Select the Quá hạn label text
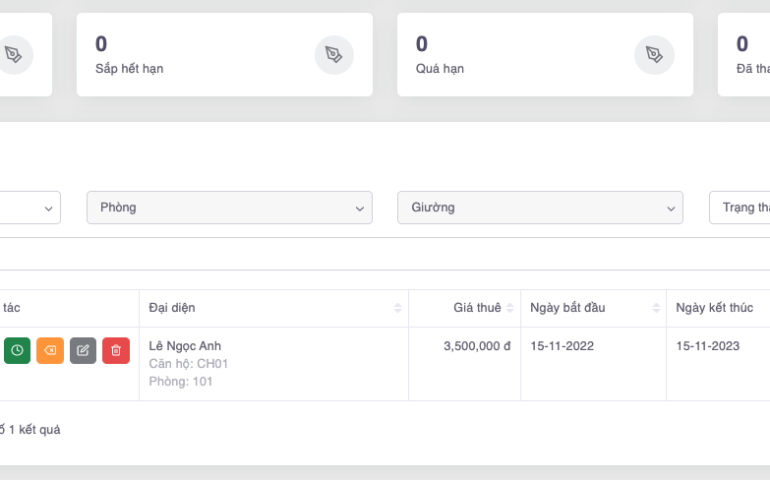The height and width of the screenshot is (480, 770). [440, 69]
